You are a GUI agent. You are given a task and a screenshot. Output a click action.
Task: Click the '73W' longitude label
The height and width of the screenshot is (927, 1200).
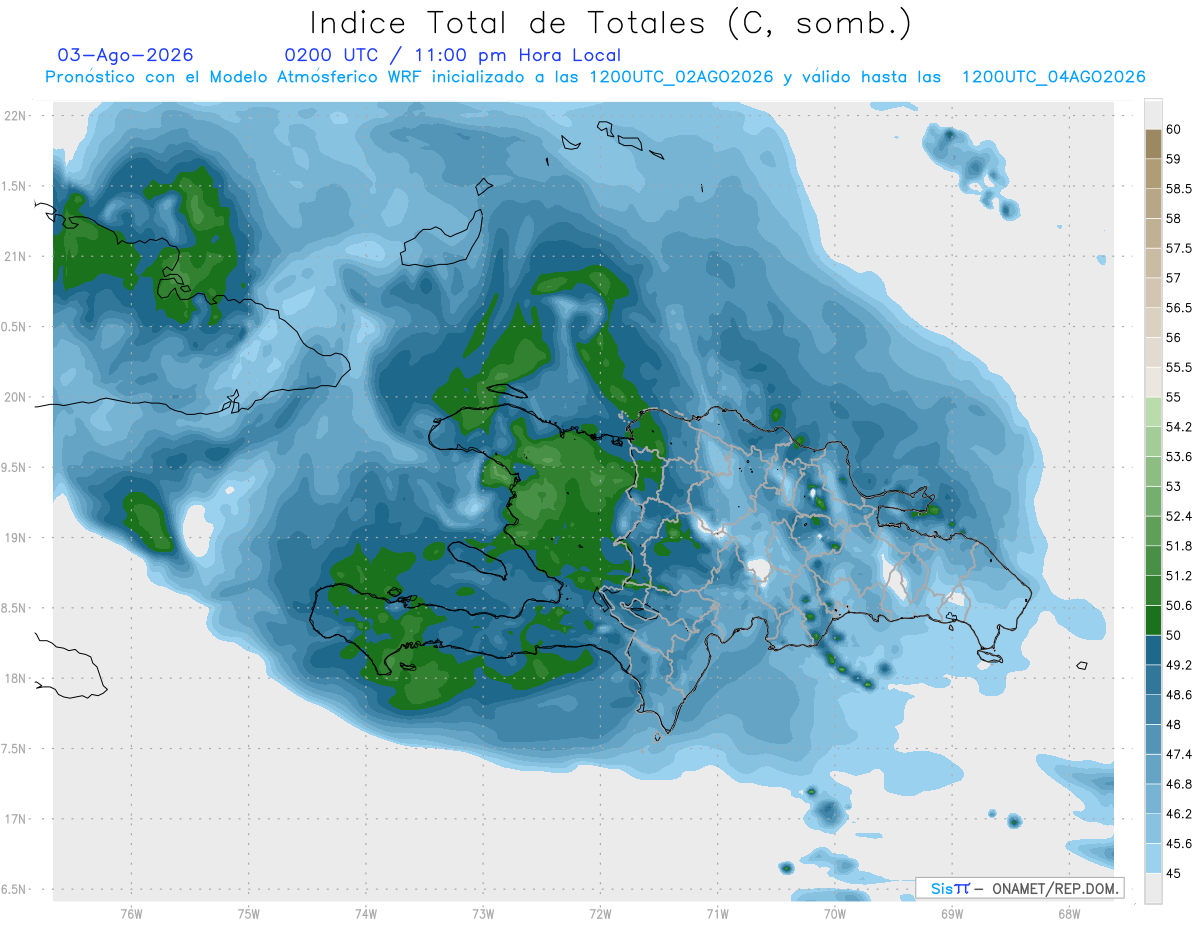click(483, 913)
